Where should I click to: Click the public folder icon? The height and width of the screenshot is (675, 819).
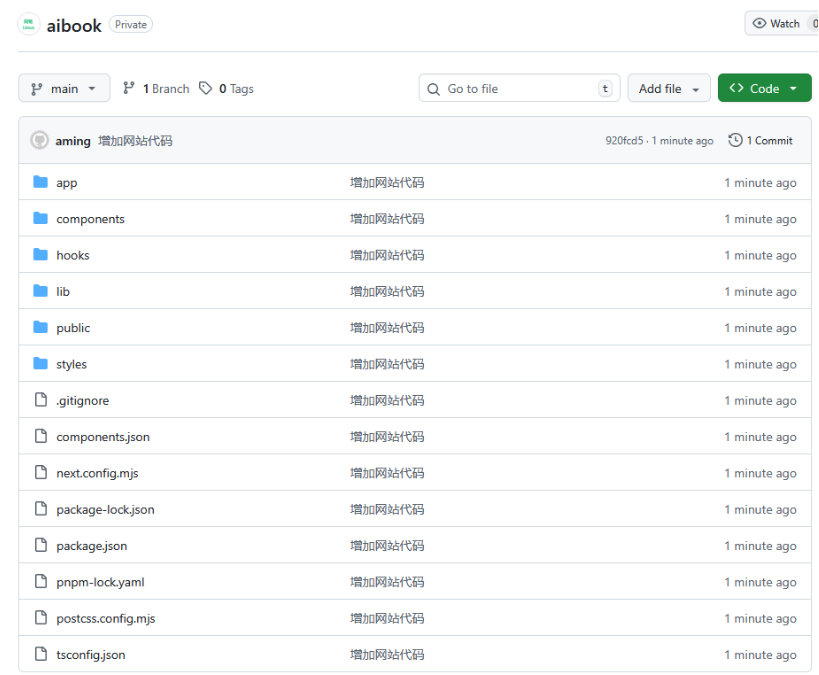click(x=40, y=327)
